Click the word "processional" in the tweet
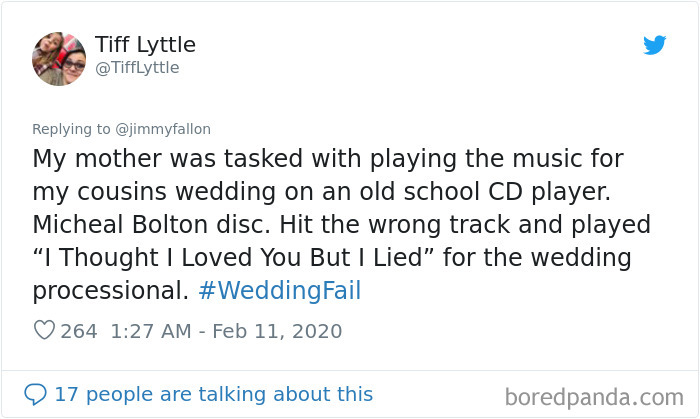This screenshot has width=700, height=419. 110,291
